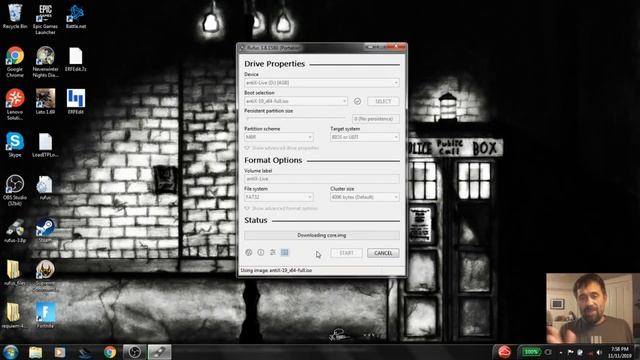Click the SELECT button in Rufus

[383, 101]
